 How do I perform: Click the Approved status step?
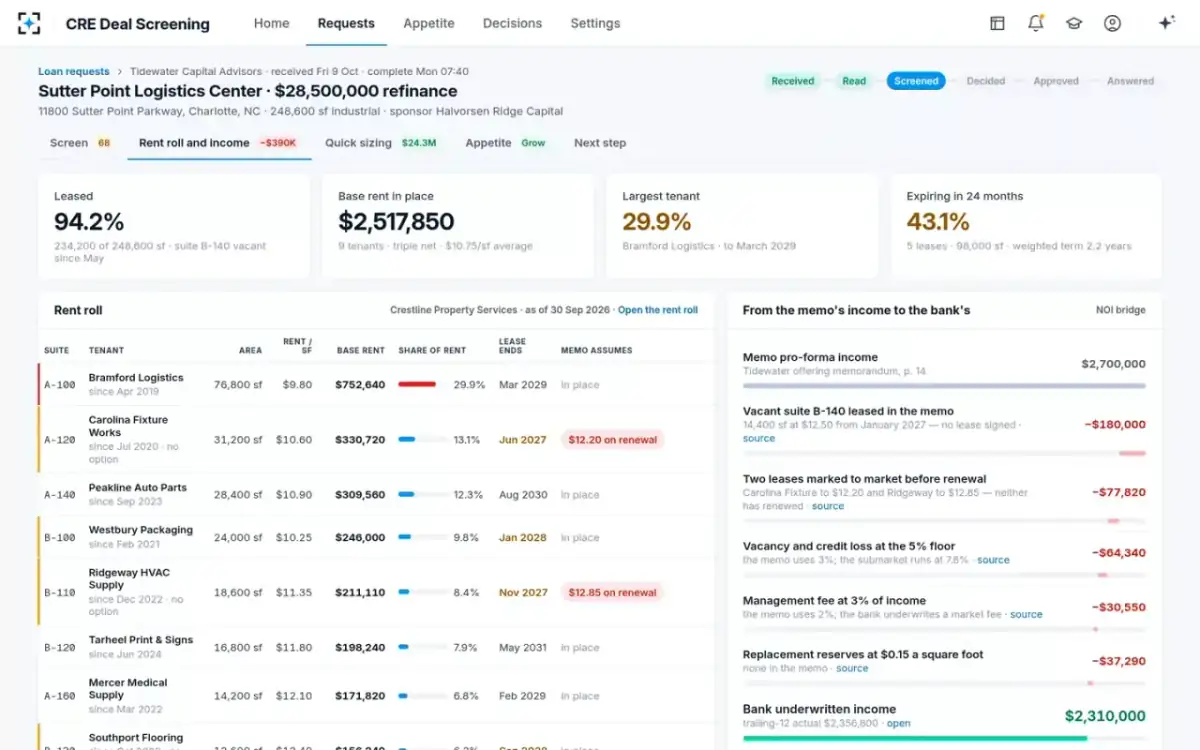(1057, 81)
